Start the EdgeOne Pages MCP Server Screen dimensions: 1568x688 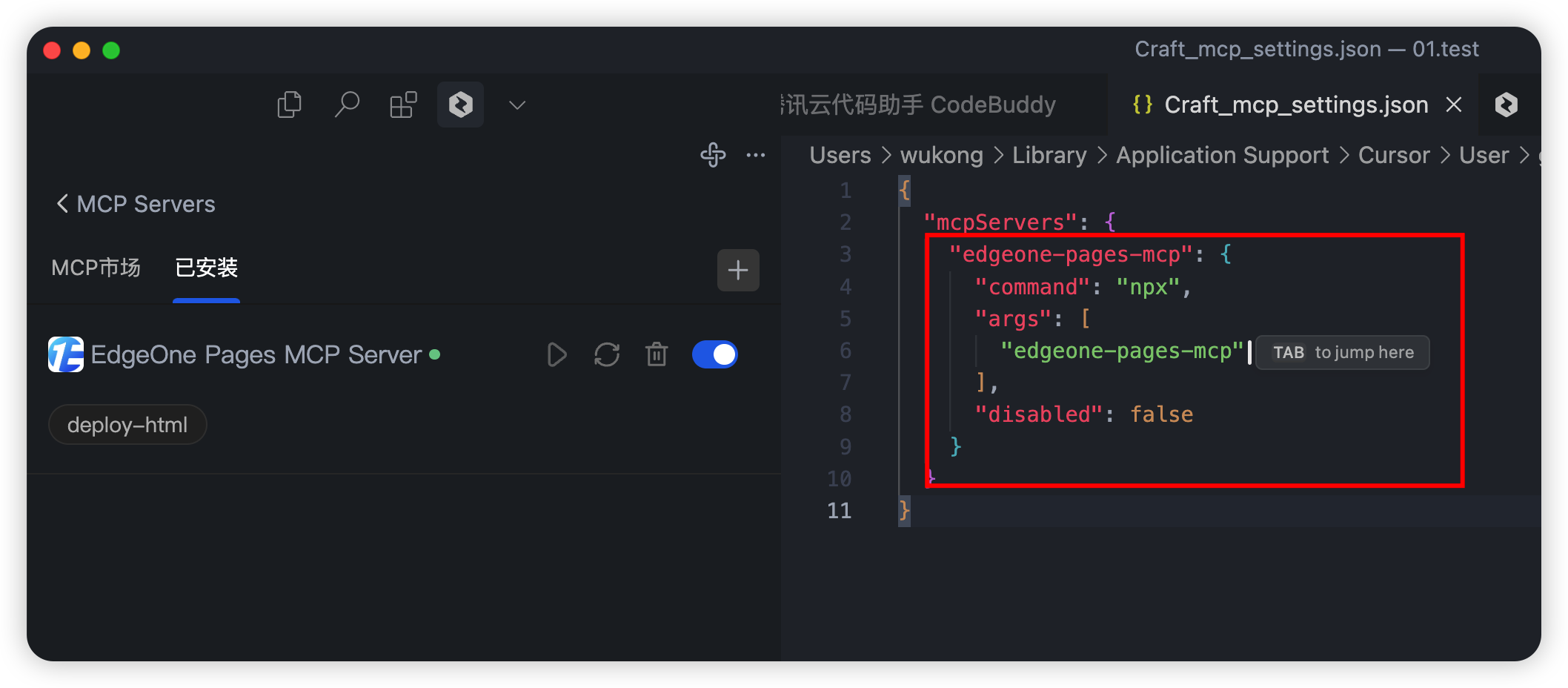click(x=557, y=355)
